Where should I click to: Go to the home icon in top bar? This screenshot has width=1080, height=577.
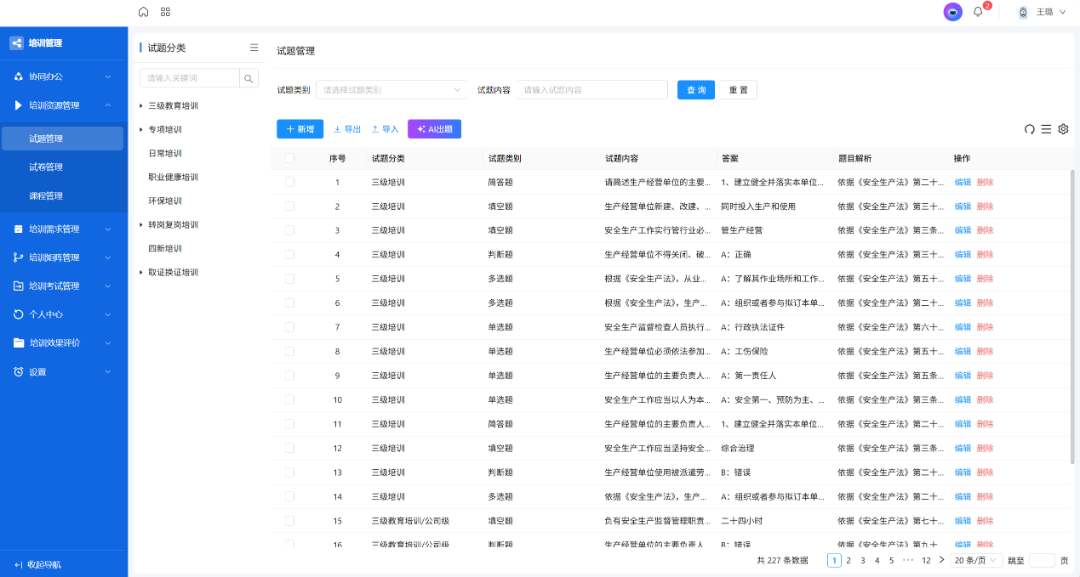(143, 12)
